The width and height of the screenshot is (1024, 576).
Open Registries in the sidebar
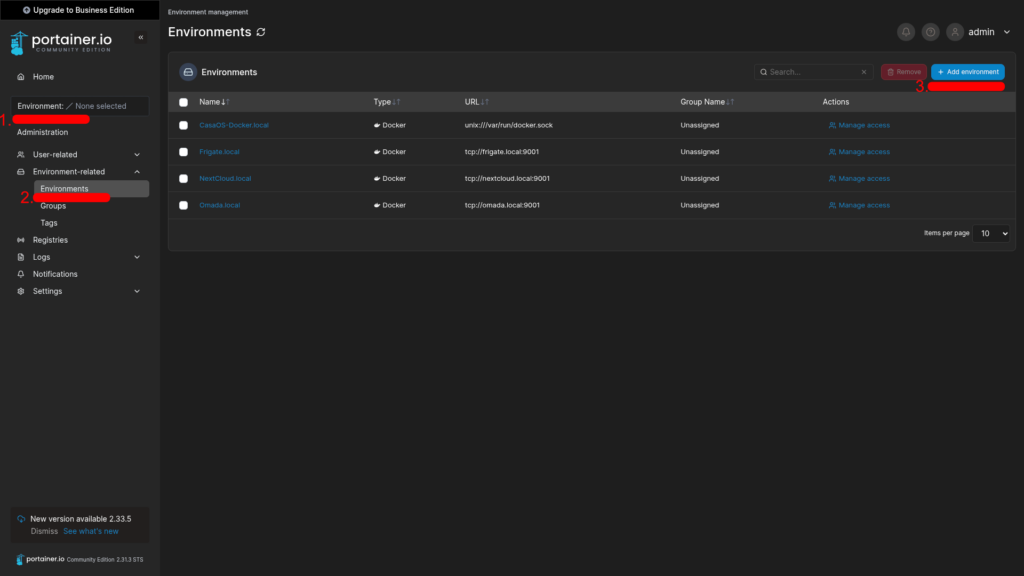(x=50, y=240)
